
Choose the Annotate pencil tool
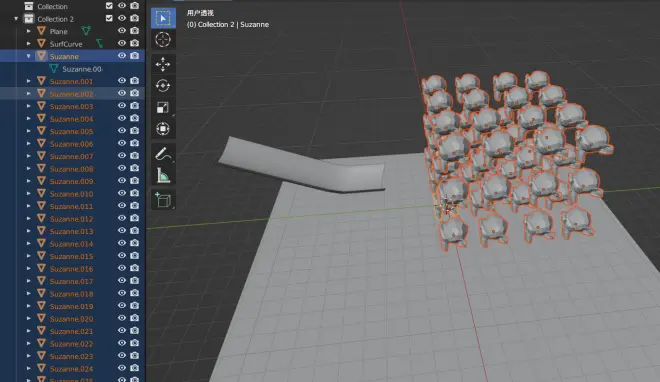point(163,154)
